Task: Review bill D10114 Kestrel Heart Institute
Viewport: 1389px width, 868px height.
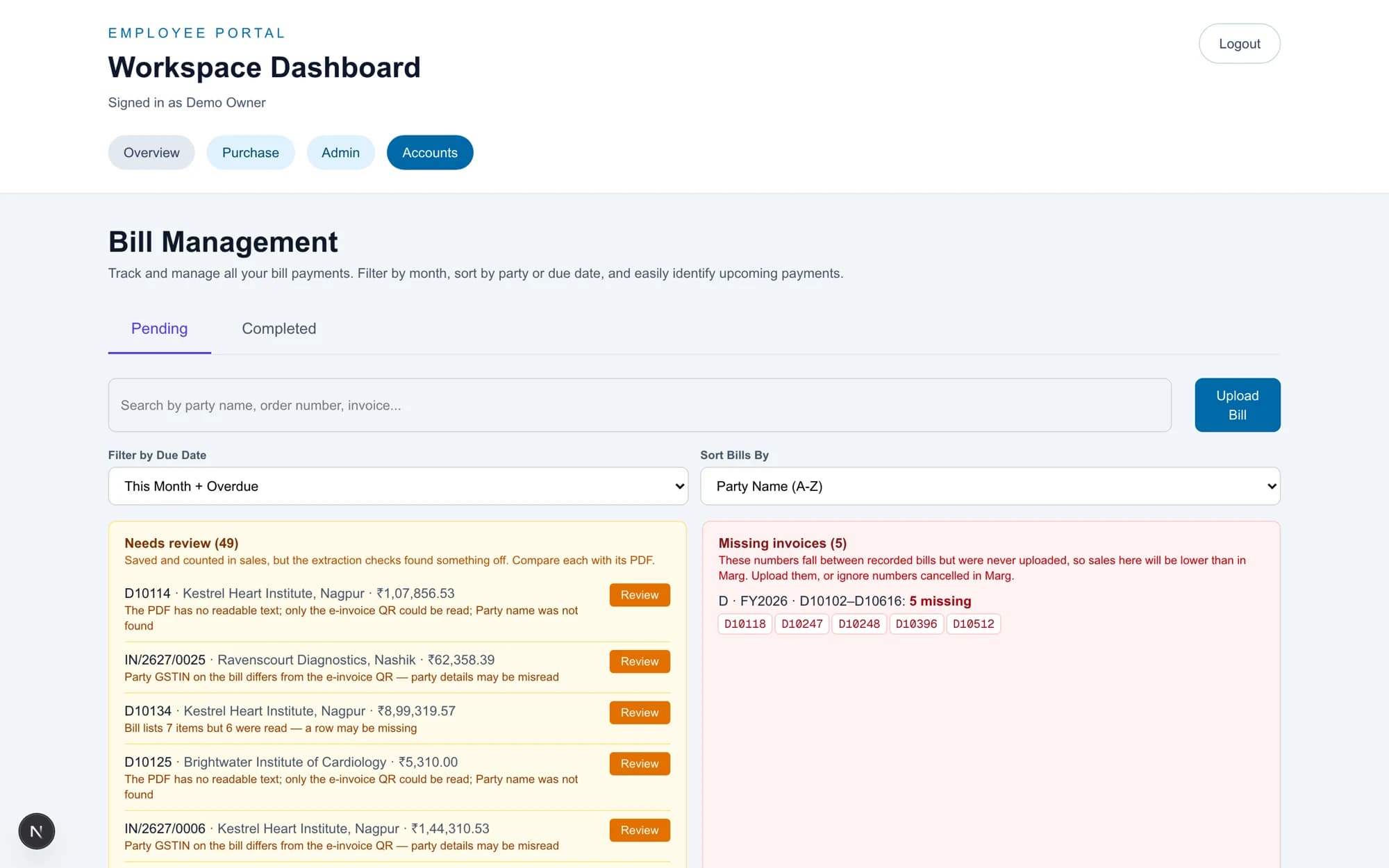Action: pyautogui.click(x=640, y=595)
